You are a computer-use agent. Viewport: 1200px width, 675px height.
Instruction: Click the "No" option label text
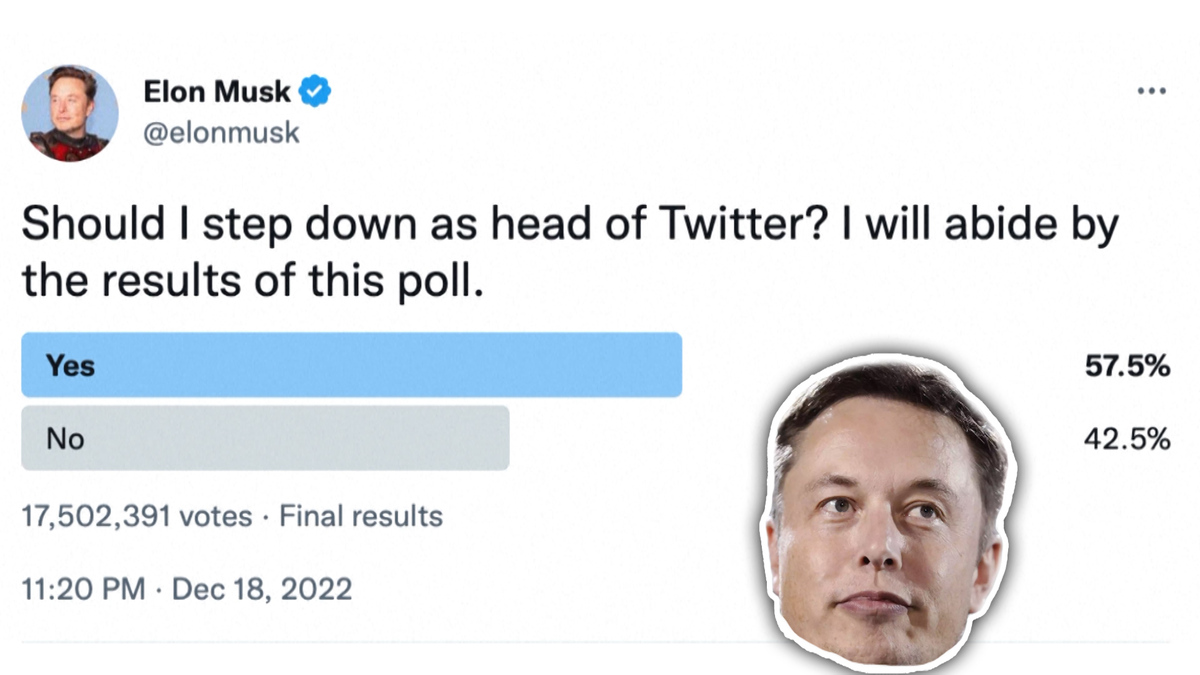tap(65, 439)
